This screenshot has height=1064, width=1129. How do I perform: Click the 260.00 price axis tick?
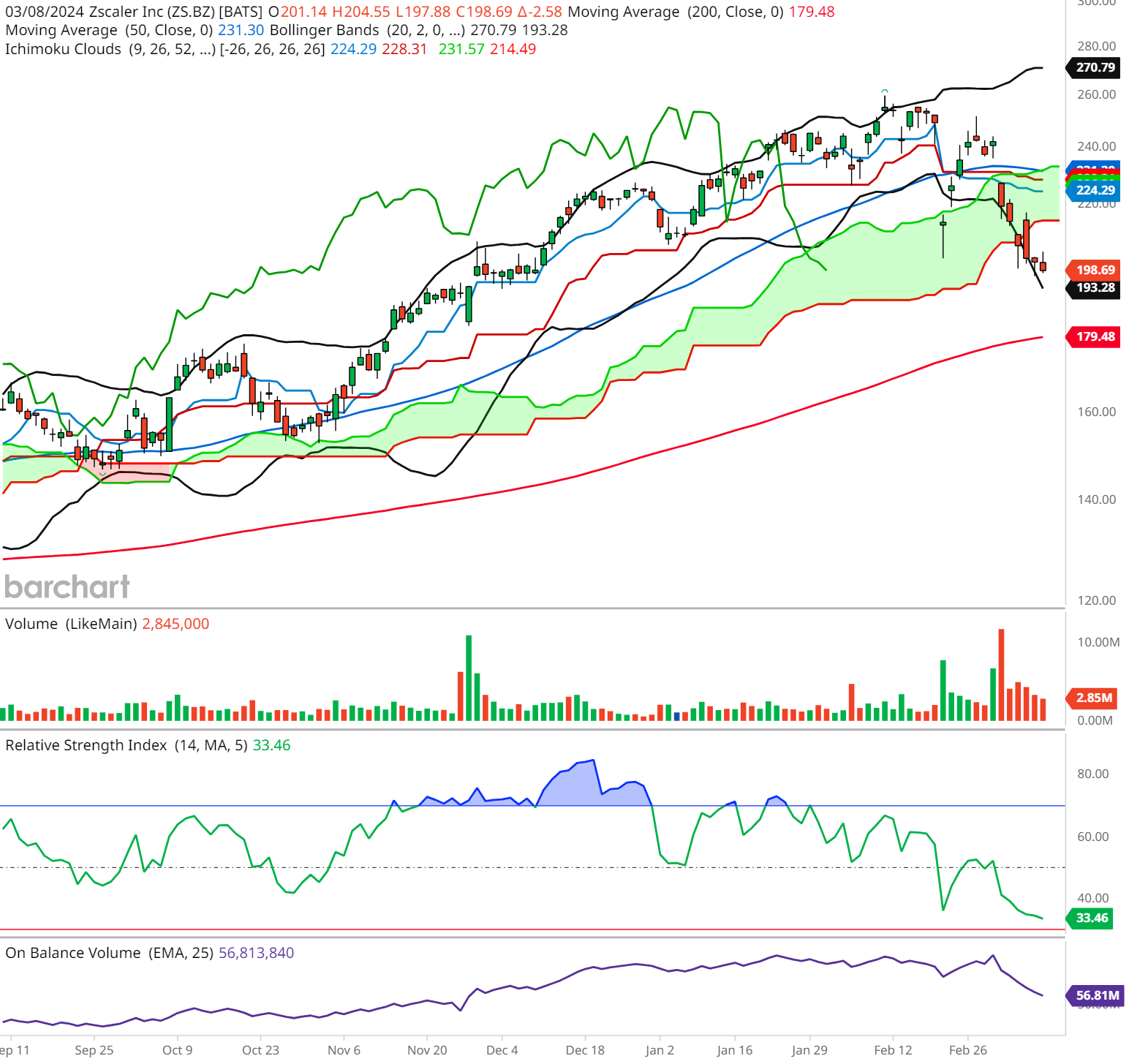click(1097, 95)
